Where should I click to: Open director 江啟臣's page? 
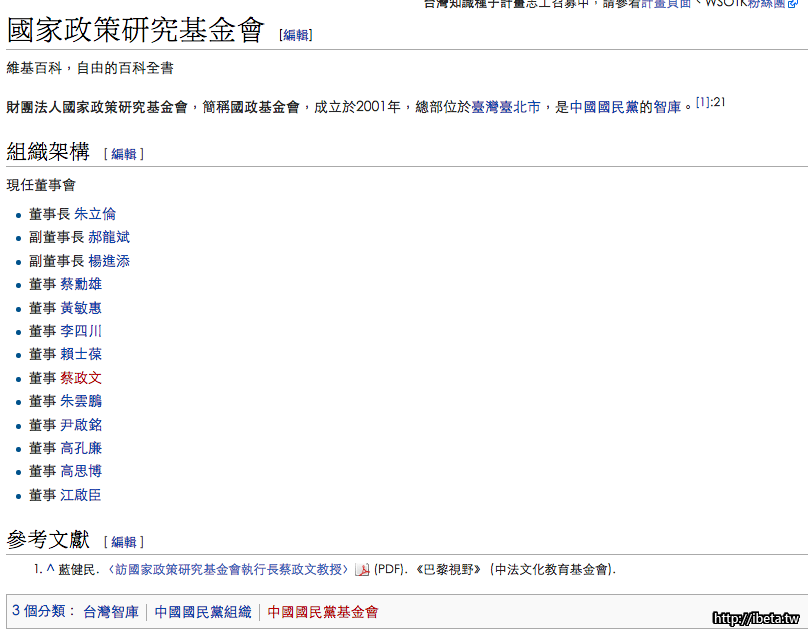pyautogui.click(x=81, y=495)
